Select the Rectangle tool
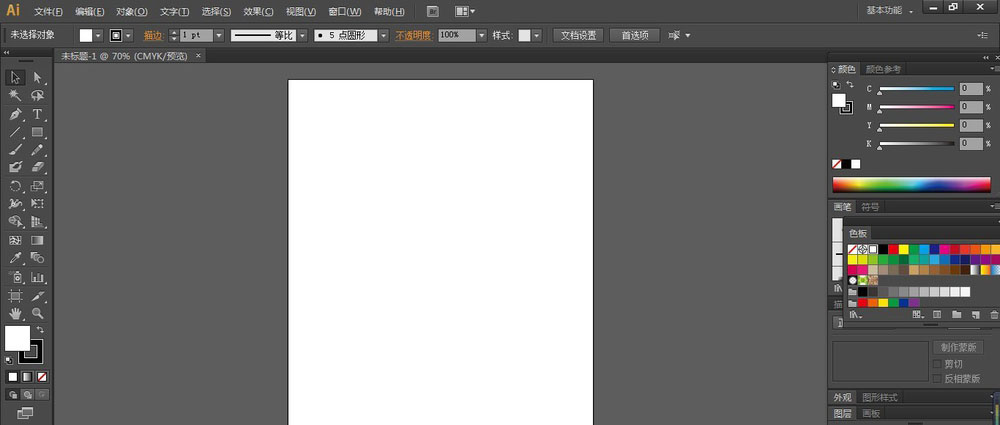1000x425 pixels. coord(37,132)
